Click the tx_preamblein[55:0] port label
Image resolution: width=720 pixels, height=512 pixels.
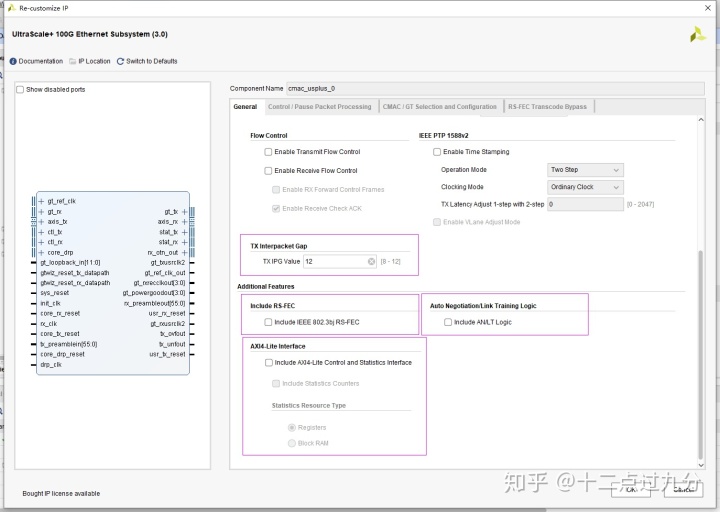pyautogui.click(x=69, y=344)
